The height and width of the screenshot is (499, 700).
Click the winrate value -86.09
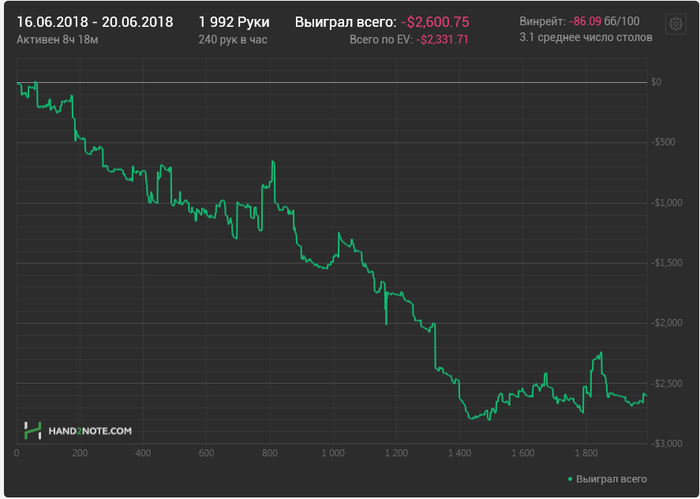[585, 21]
